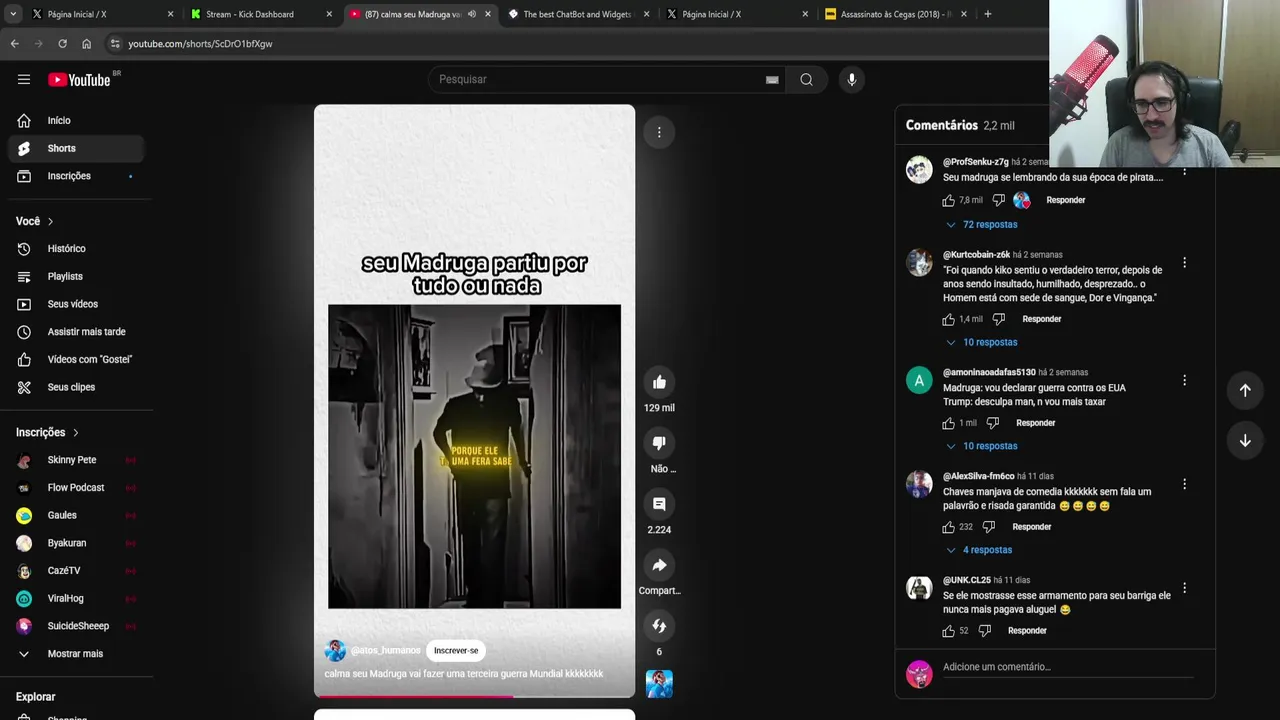Open options menu for @UNK.CL25 comment

[x=1185, y=588]
